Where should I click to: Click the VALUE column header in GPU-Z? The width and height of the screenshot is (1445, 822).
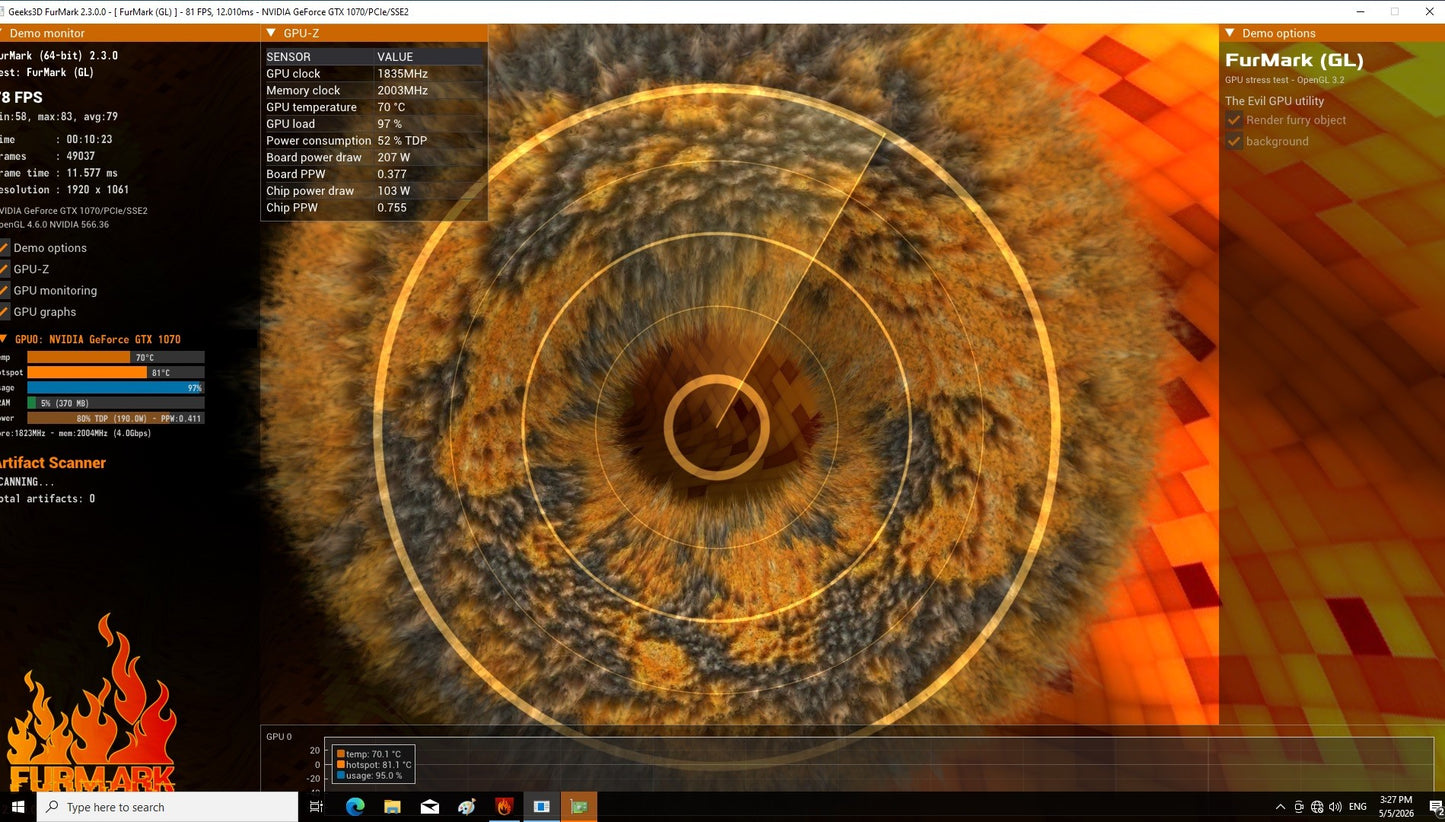point(395,57)
